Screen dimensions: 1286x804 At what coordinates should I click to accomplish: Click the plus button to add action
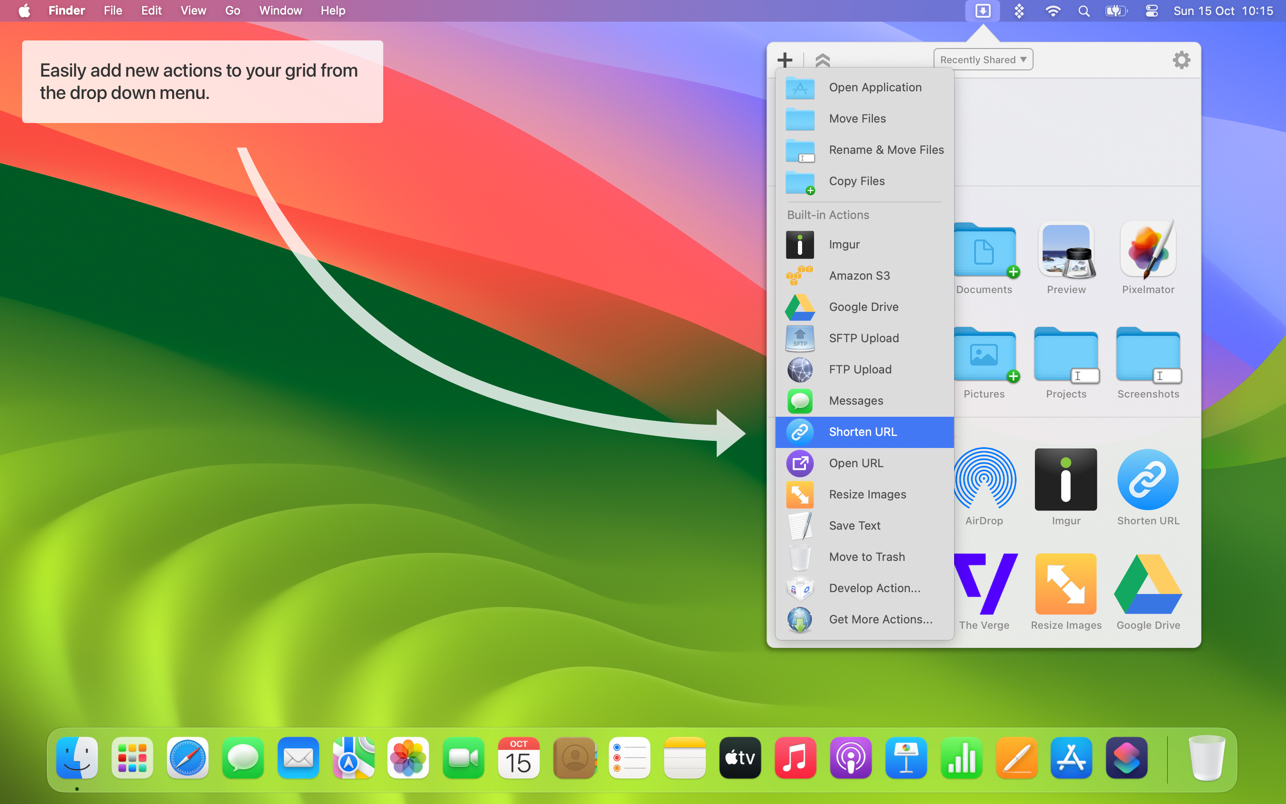click(x=785, y=60)
